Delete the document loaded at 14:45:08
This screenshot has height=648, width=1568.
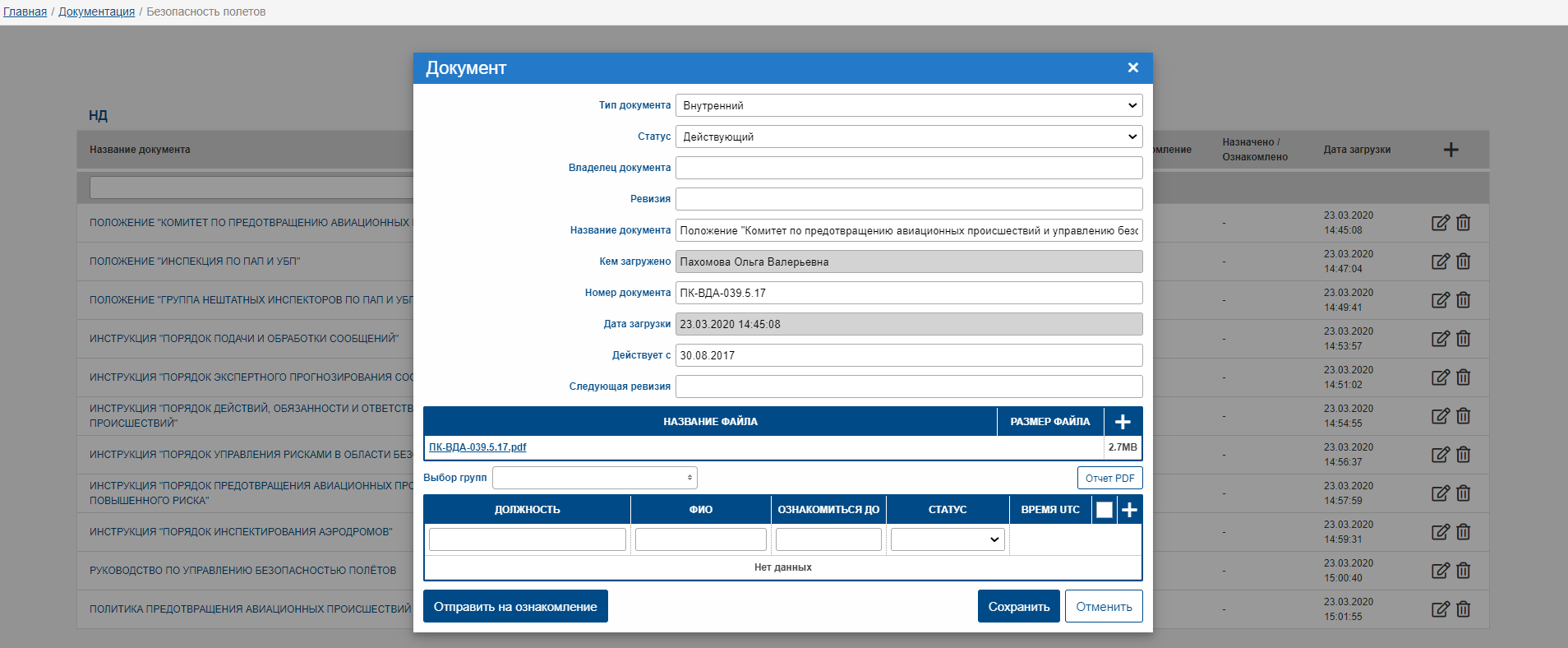coord(1464,223)
